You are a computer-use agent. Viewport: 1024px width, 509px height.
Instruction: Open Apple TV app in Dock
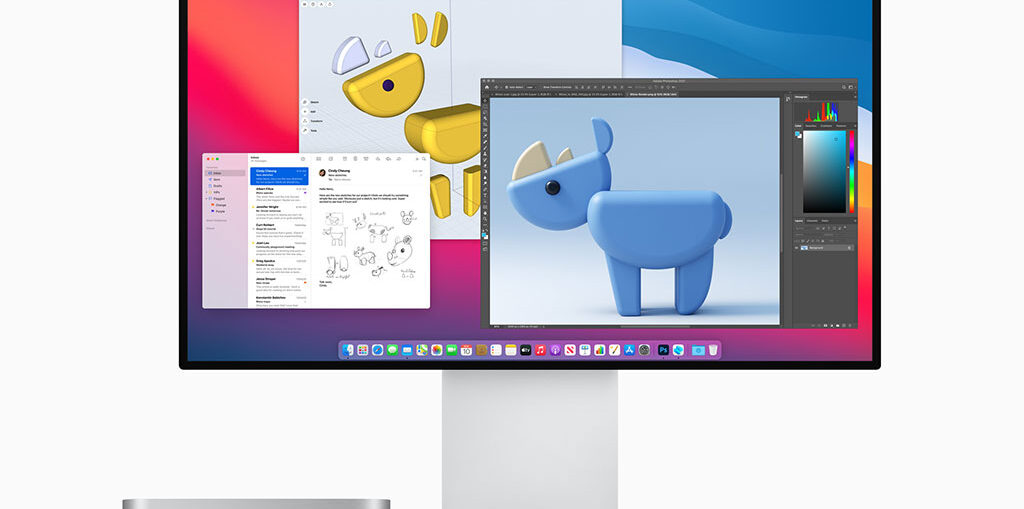pos(525,350)
